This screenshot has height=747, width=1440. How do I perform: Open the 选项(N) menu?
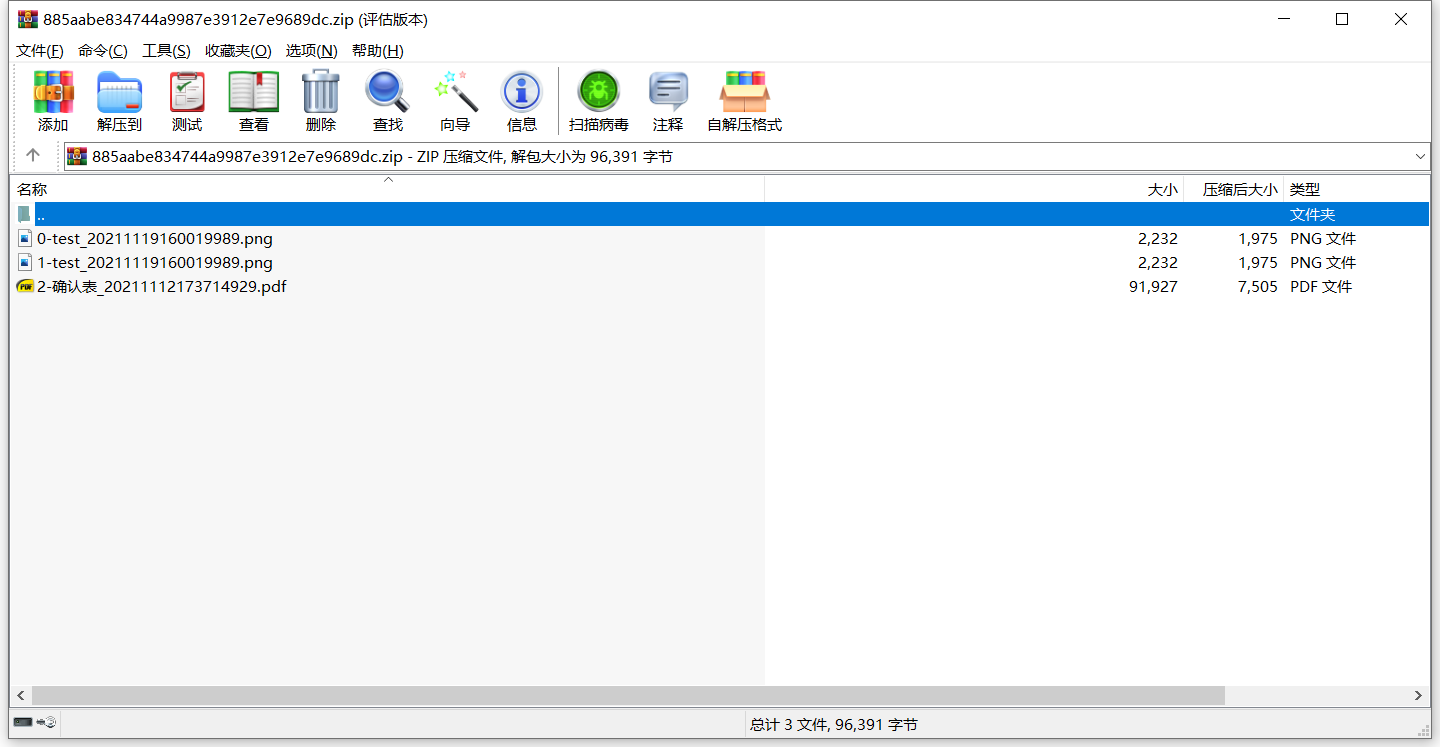pos(311,51)
